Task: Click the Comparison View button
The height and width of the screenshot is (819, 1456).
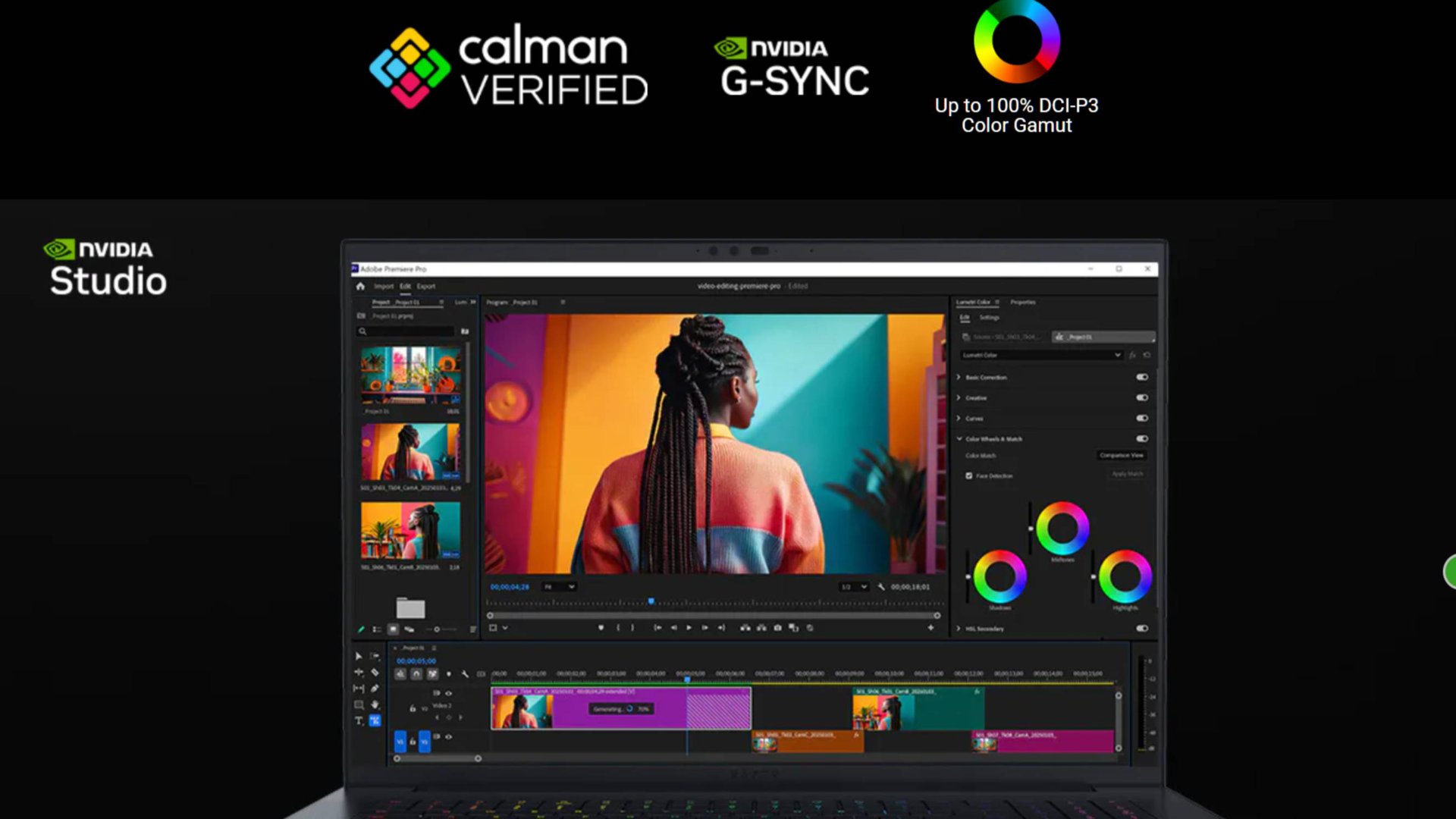Action: [1121, 455]
